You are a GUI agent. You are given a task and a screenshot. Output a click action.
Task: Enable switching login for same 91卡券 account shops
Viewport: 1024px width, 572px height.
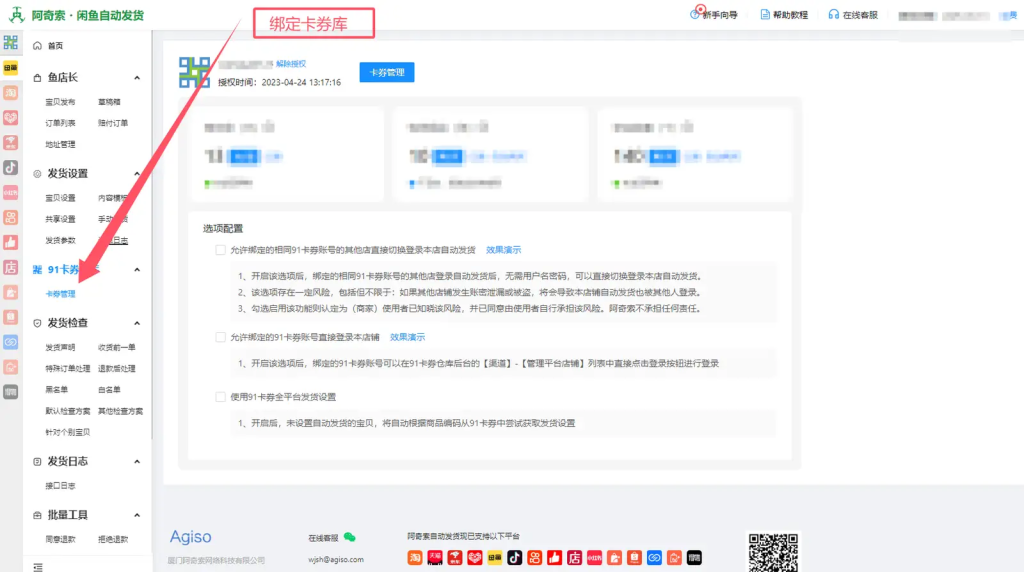(221, 250)
